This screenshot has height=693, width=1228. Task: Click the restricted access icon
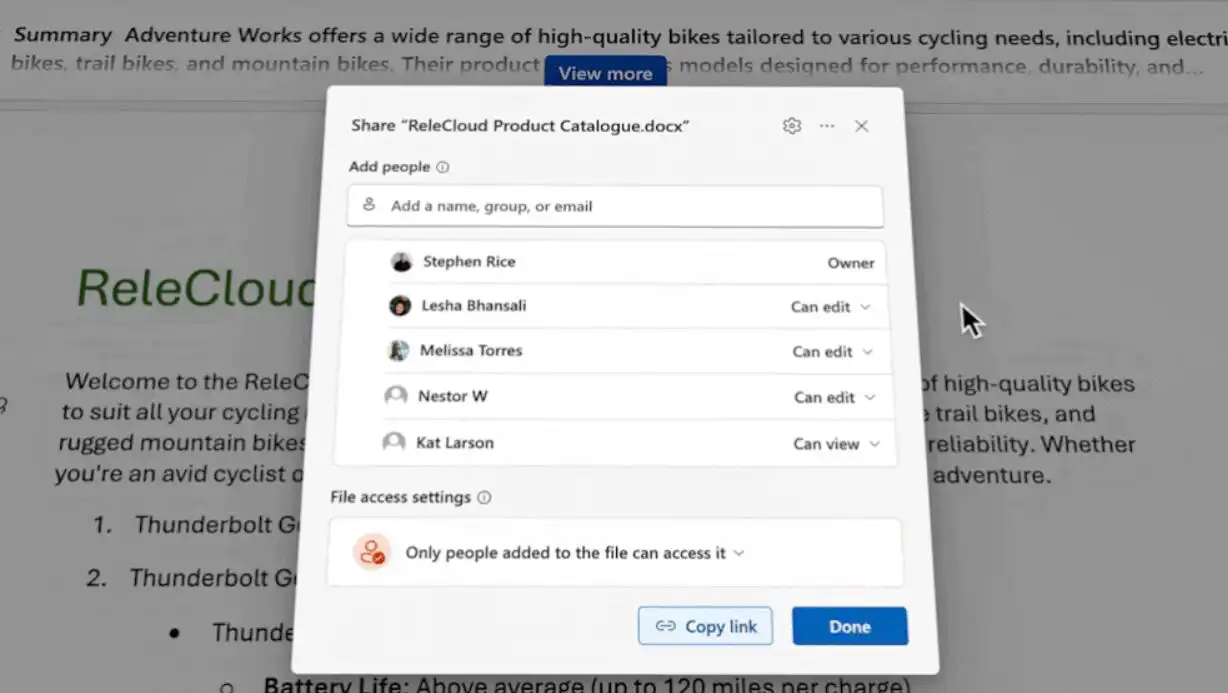[x=371, y=552]
